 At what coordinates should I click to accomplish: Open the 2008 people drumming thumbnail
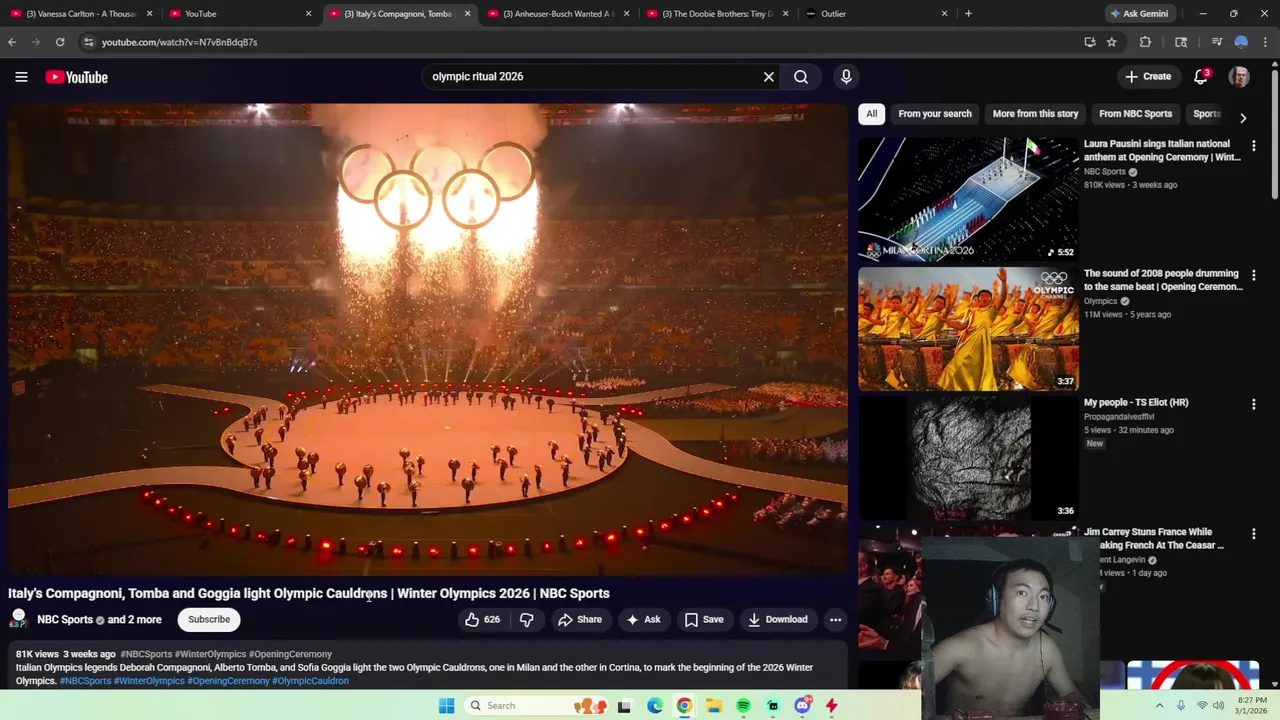pyautogui.click(x=968, y=328)
